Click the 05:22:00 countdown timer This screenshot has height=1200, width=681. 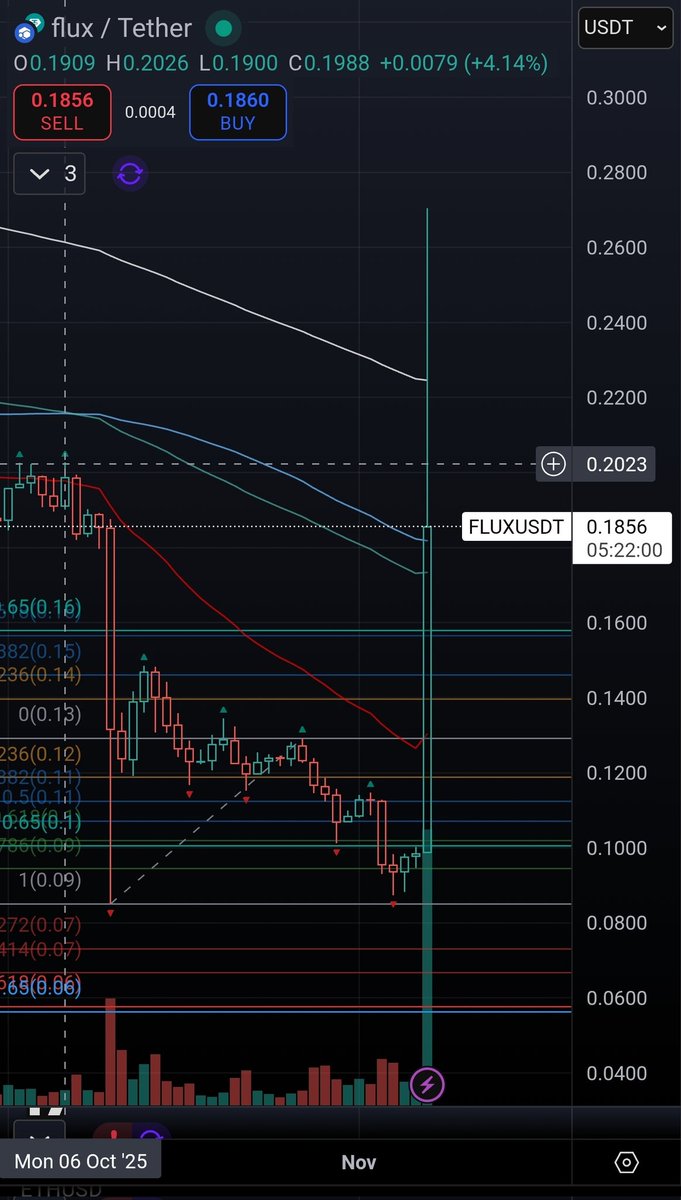tap(624, 550)
